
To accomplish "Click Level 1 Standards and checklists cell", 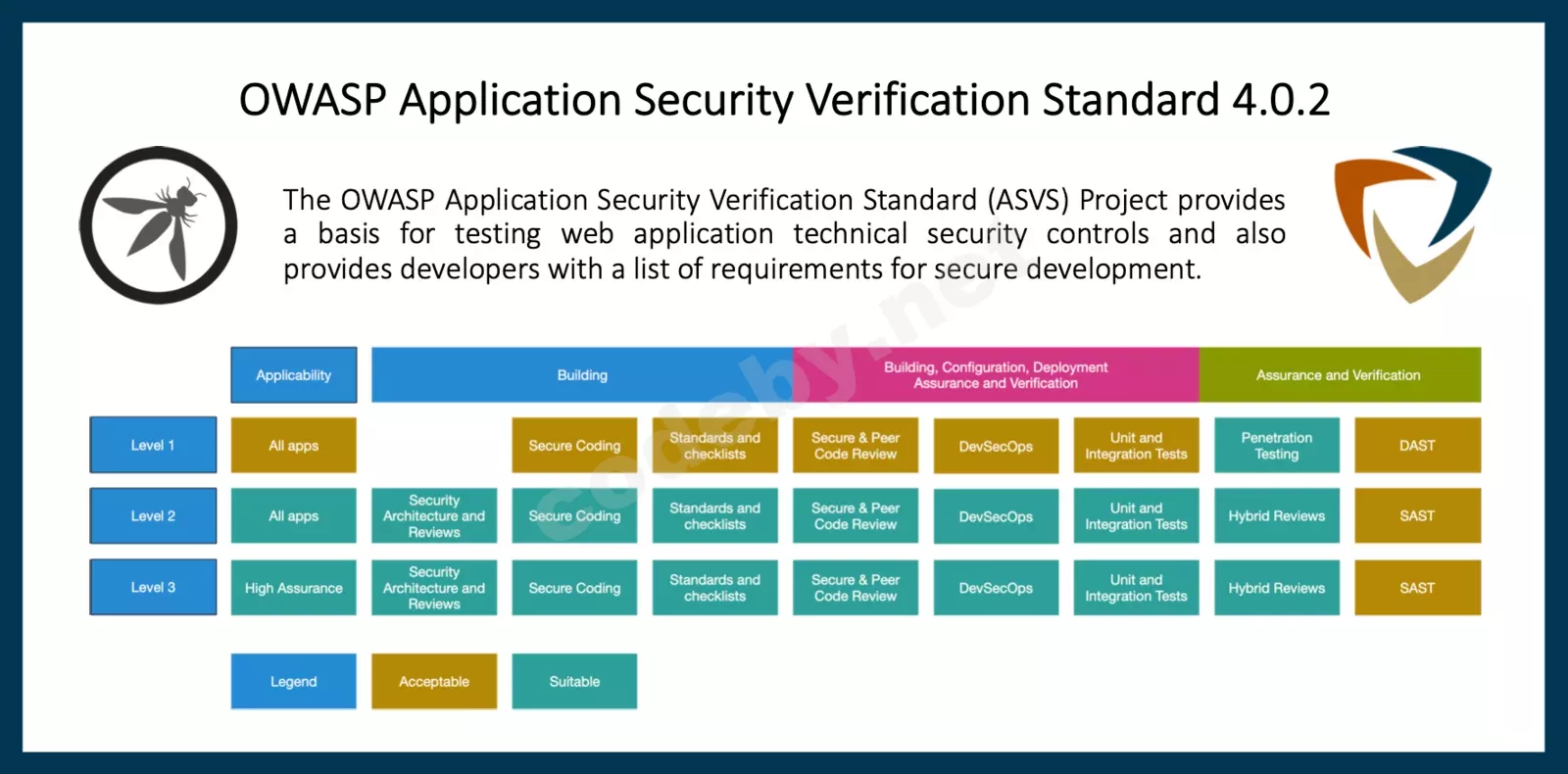I will tap(715, 446).
